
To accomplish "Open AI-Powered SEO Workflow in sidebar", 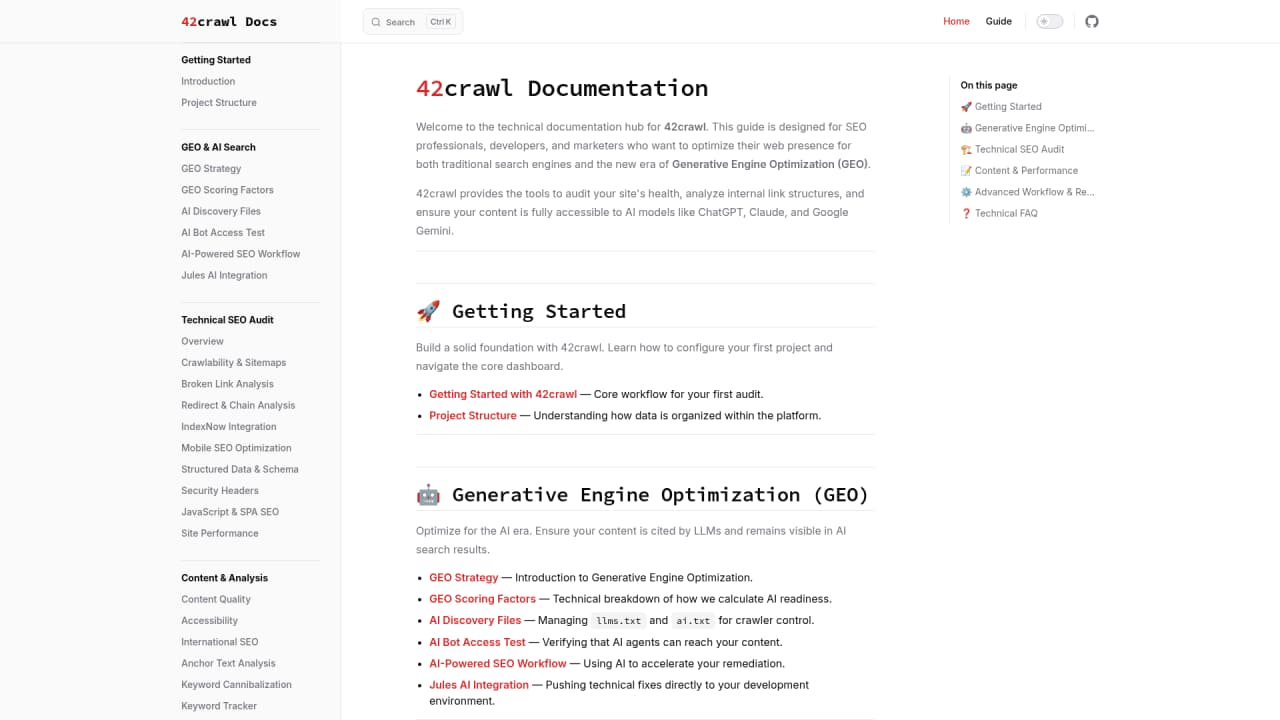I will [241, 254].
